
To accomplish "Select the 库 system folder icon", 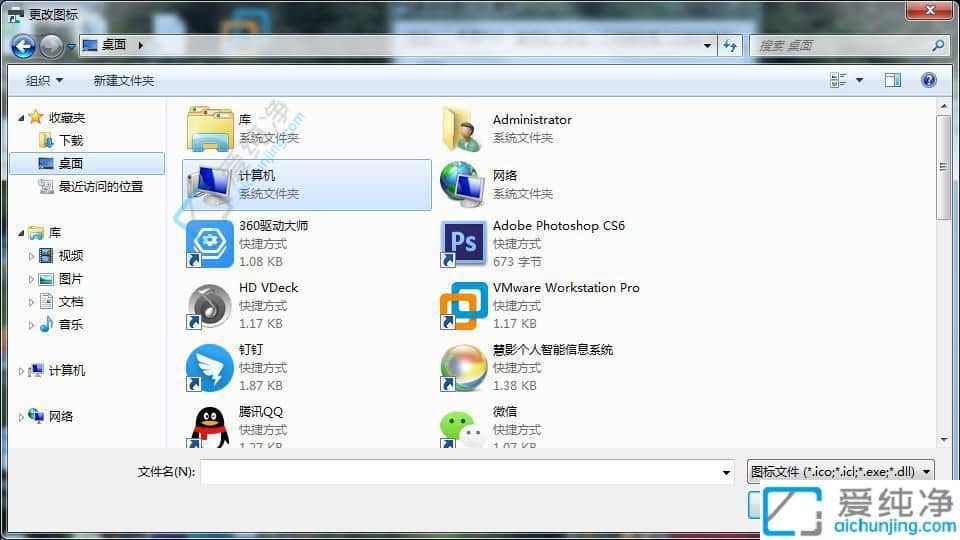I will [x=210, y=129].
